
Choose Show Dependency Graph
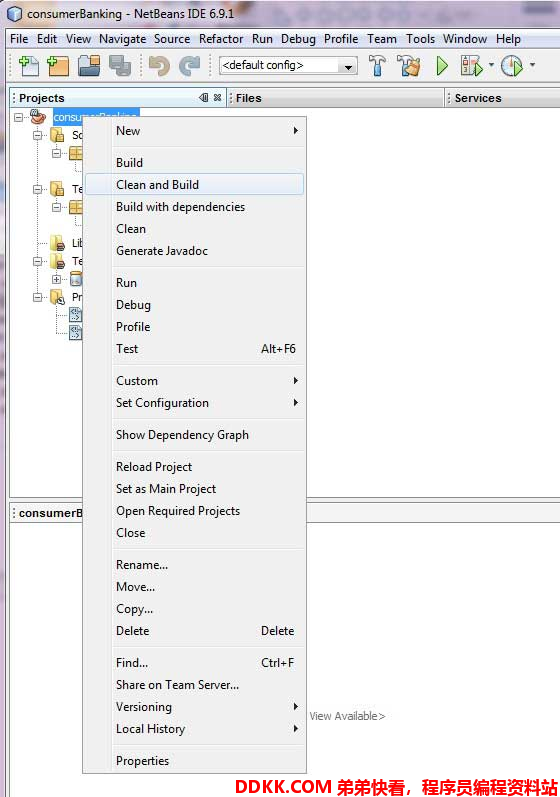coord(195,435)
